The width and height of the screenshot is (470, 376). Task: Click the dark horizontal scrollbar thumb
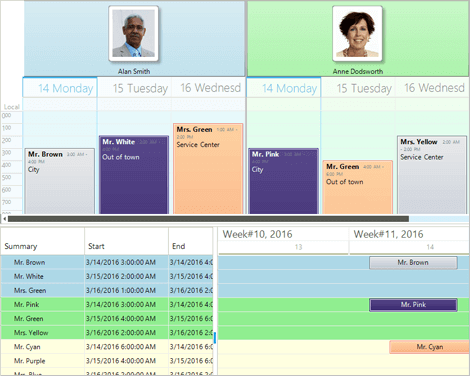(208, 219)
